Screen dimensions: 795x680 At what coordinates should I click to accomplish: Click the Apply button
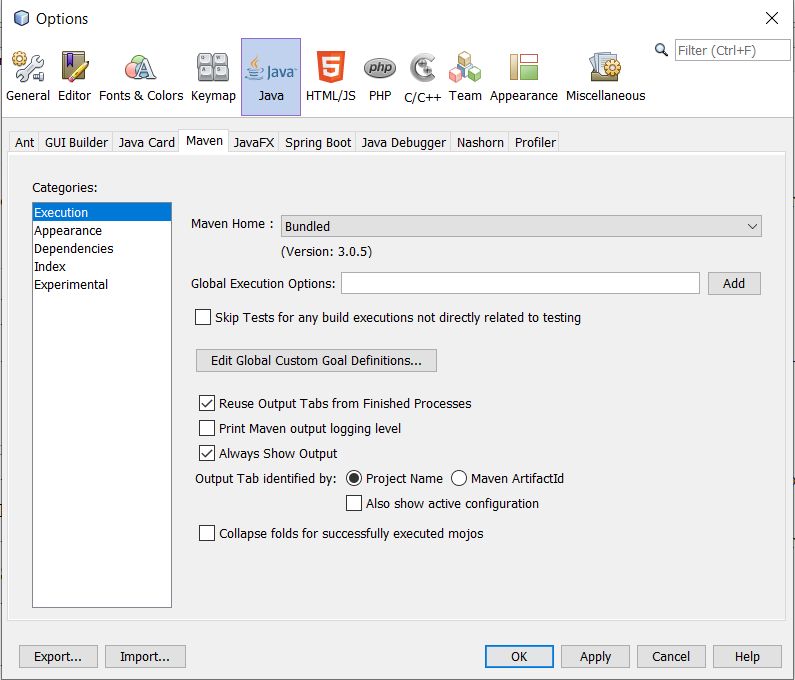tap(595, 657)
